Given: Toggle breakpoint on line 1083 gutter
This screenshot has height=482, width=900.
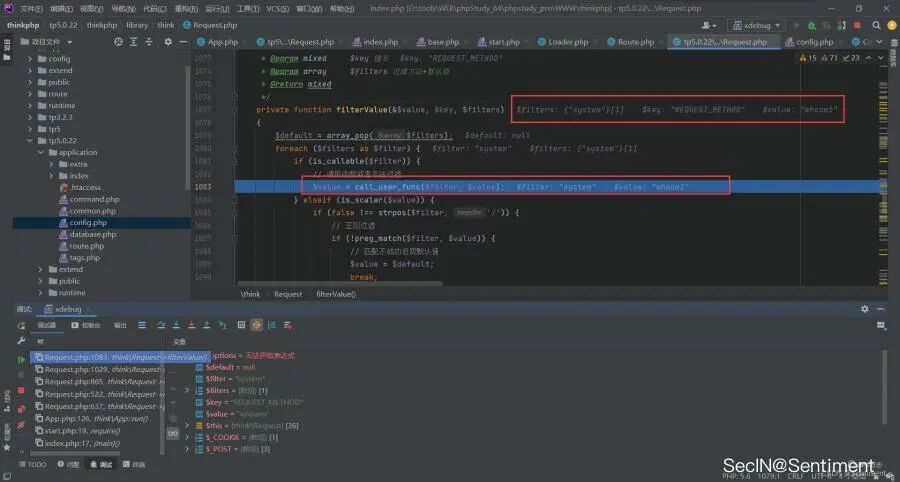Looking at the screenshot, I should click(x=225, y=187).
